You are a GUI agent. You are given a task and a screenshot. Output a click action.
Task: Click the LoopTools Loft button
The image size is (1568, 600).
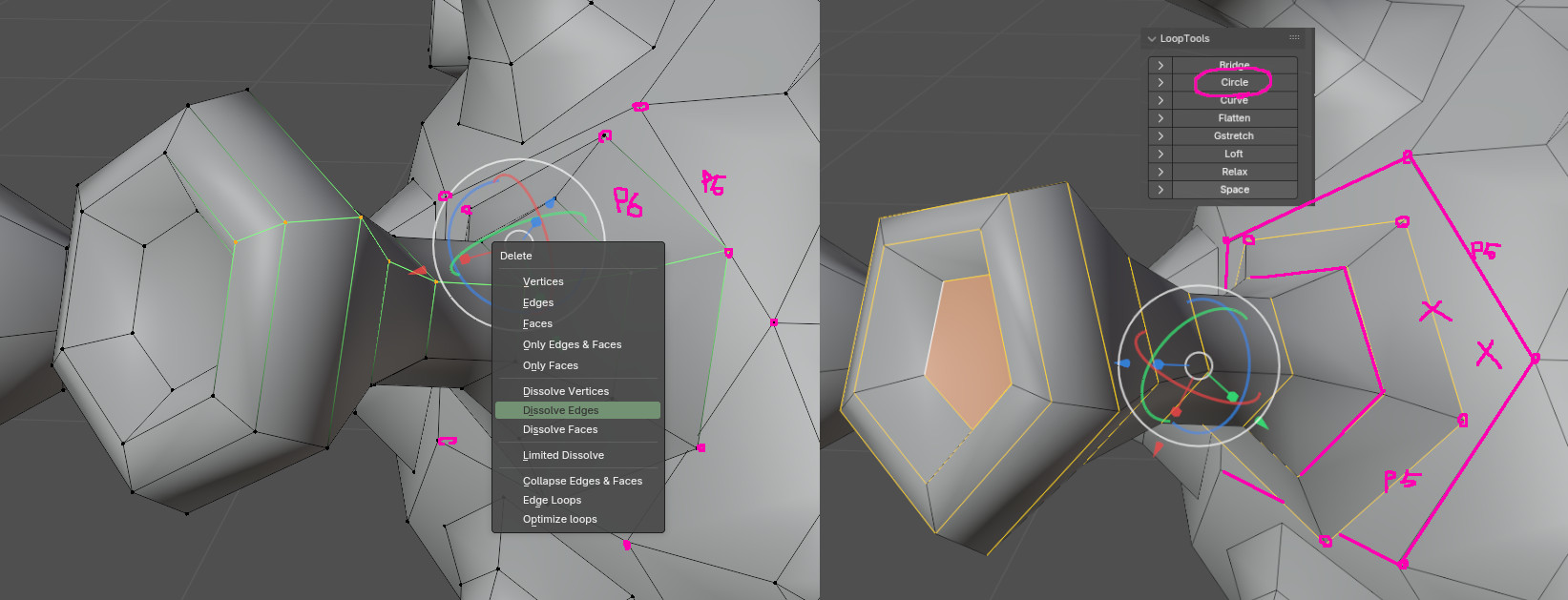click(1234, 154)
